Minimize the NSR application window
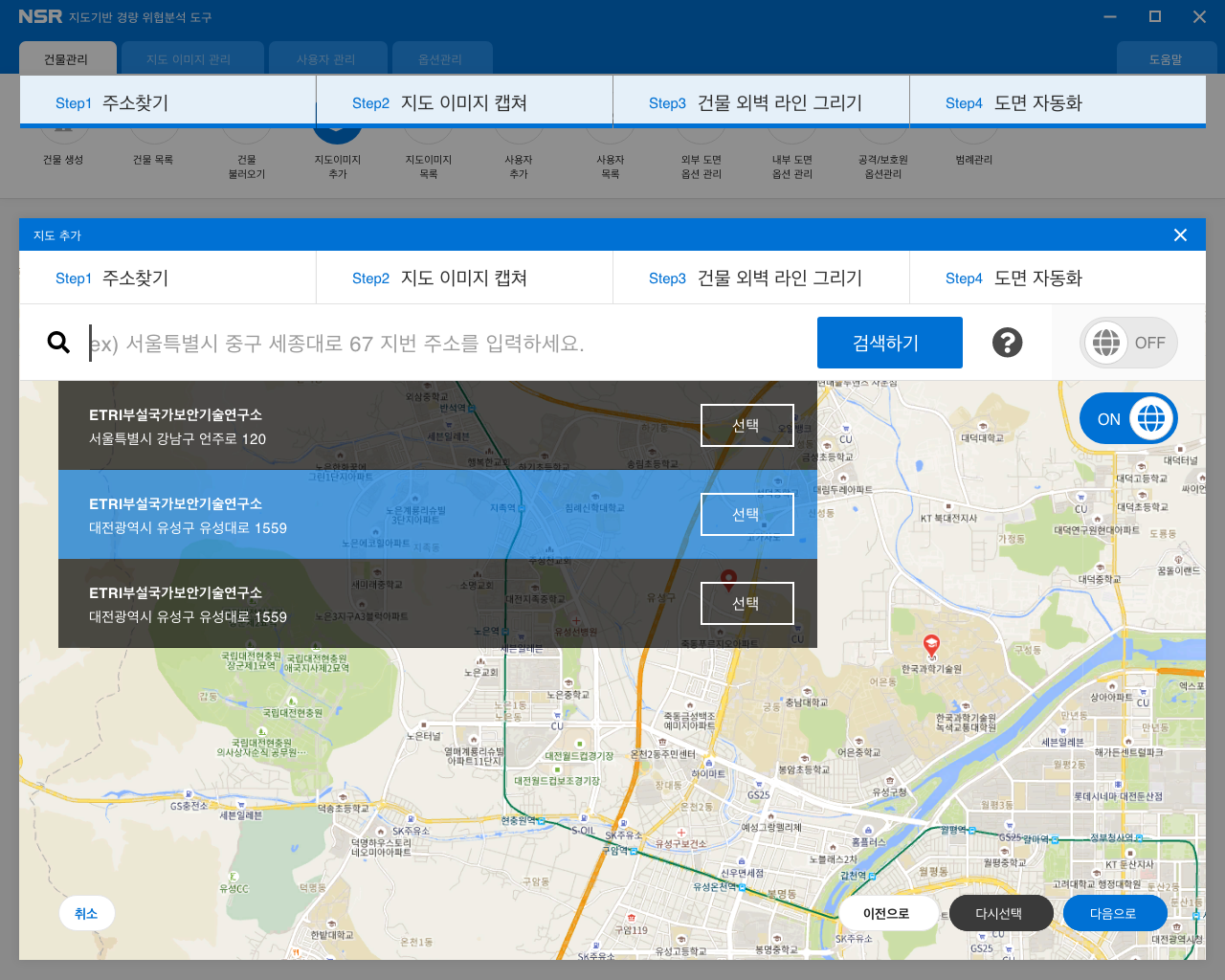 (x=1110, y=16)
